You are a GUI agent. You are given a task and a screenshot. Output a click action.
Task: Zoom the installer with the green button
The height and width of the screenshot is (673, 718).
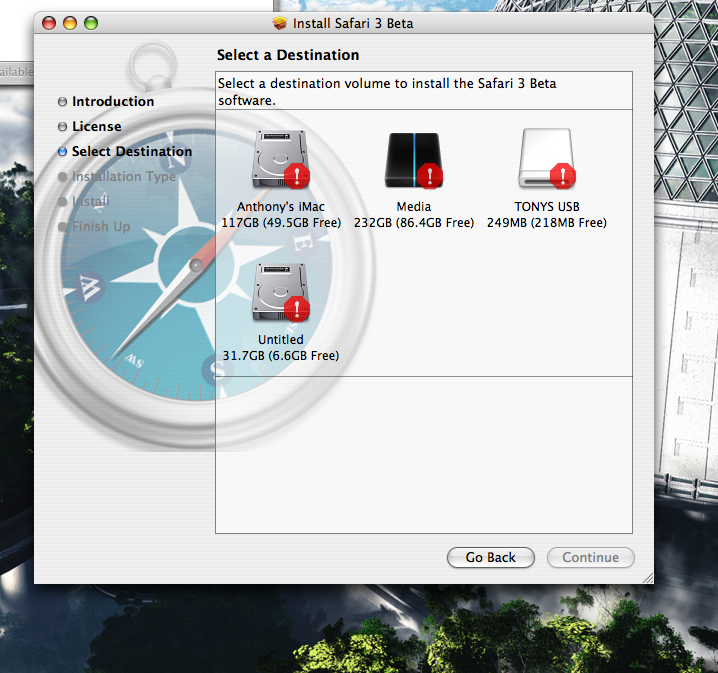tap(91, 23)
